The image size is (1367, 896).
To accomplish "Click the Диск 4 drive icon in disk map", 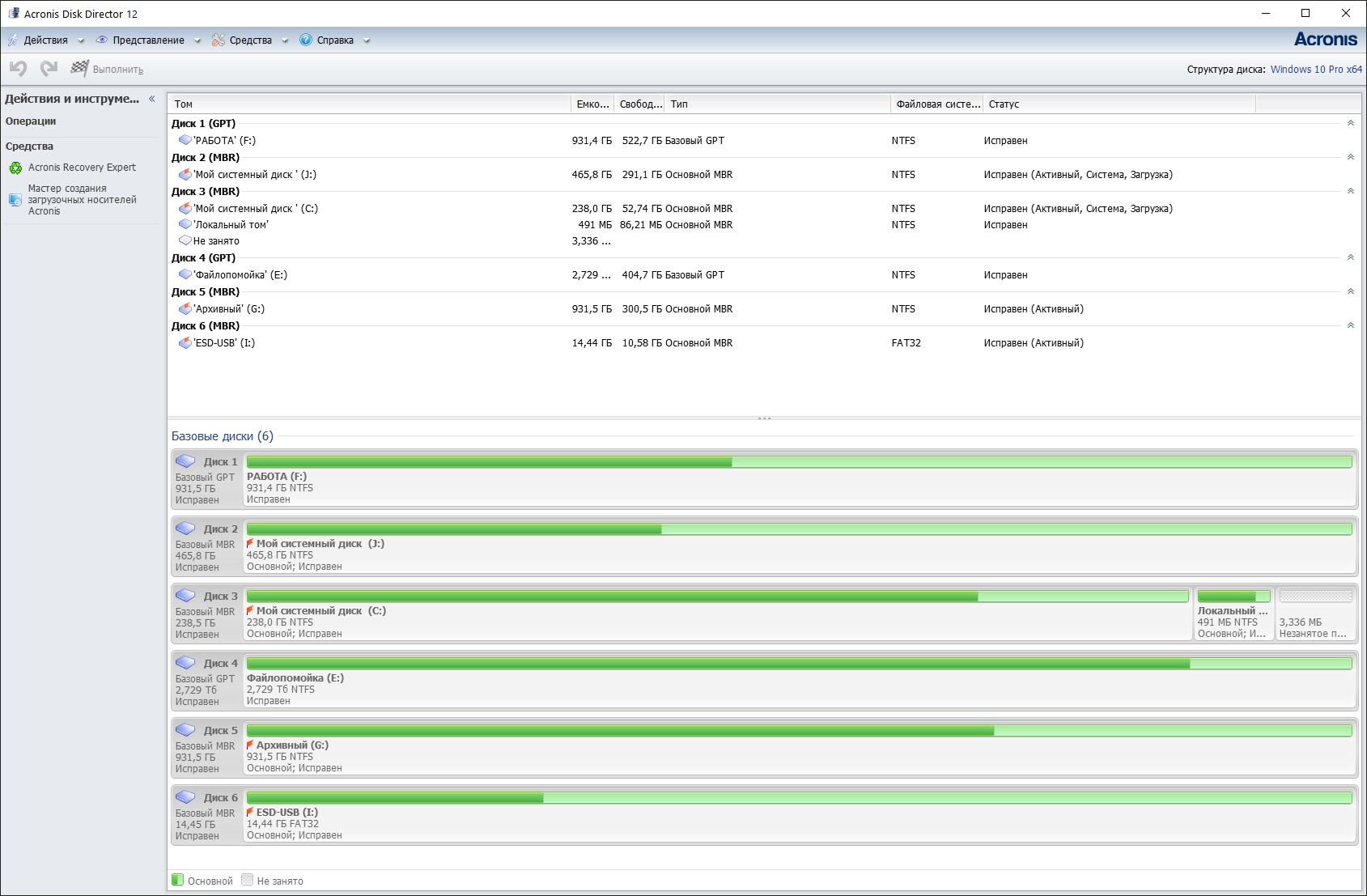I will coord(186,663).
